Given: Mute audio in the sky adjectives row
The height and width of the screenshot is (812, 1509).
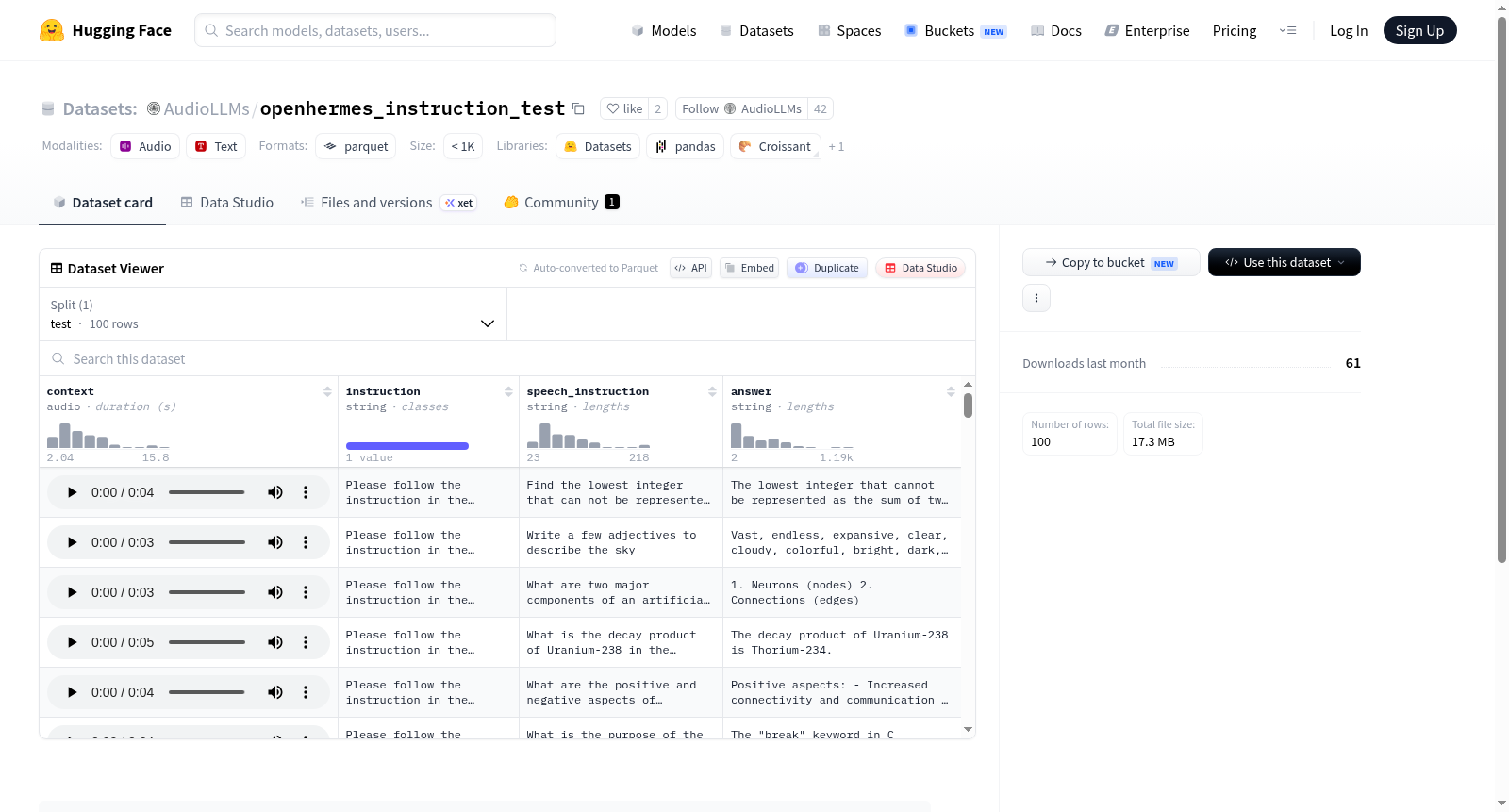Looking at the screenshot, I should (275, 542).
